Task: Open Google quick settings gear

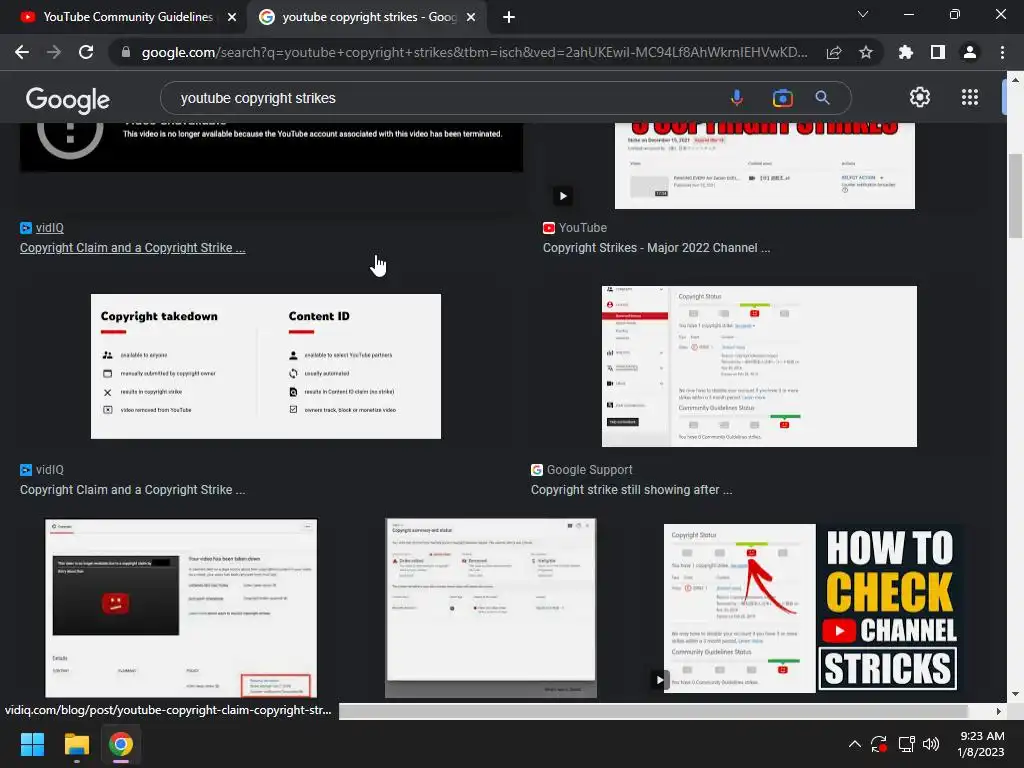Action: point(920,97)
